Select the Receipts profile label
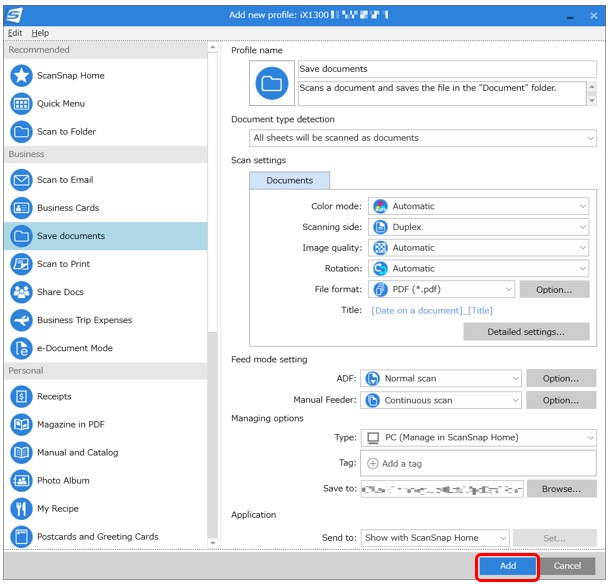Screen dimensions: 611x584 click(x=54, y=397)
